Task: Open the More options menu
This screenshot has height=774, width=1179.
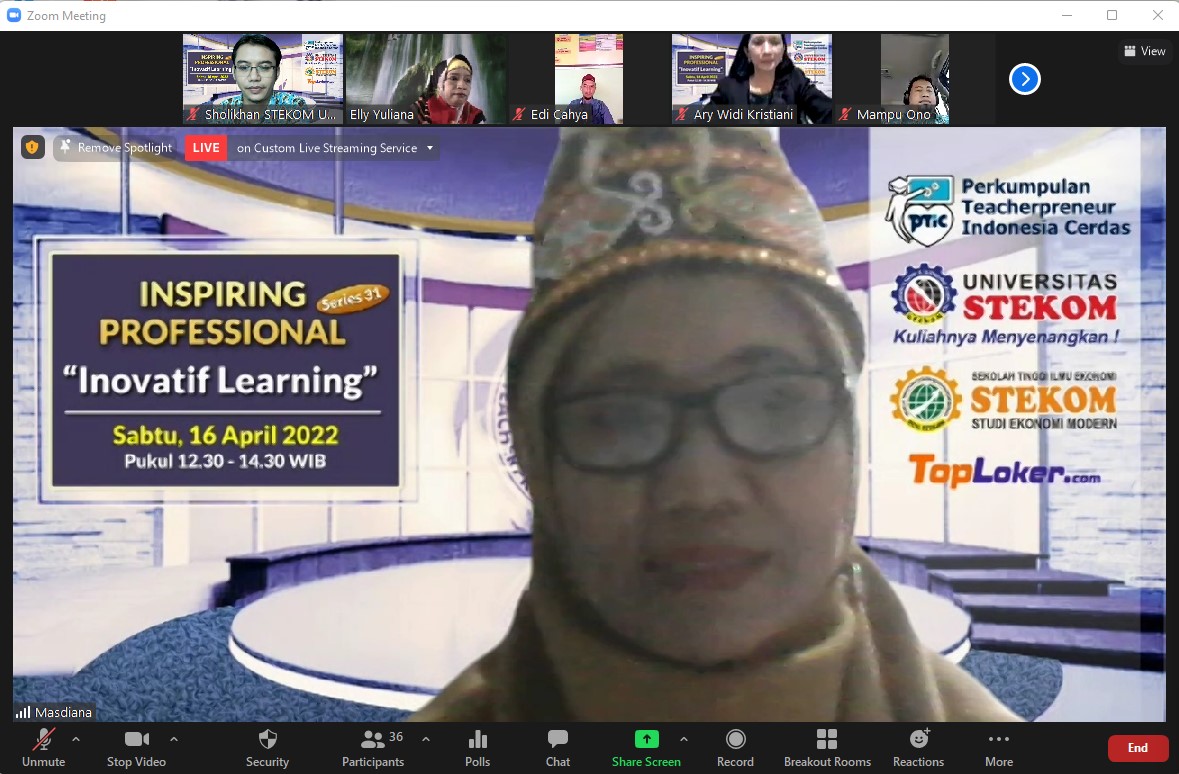Action: [x=999, y=748]
